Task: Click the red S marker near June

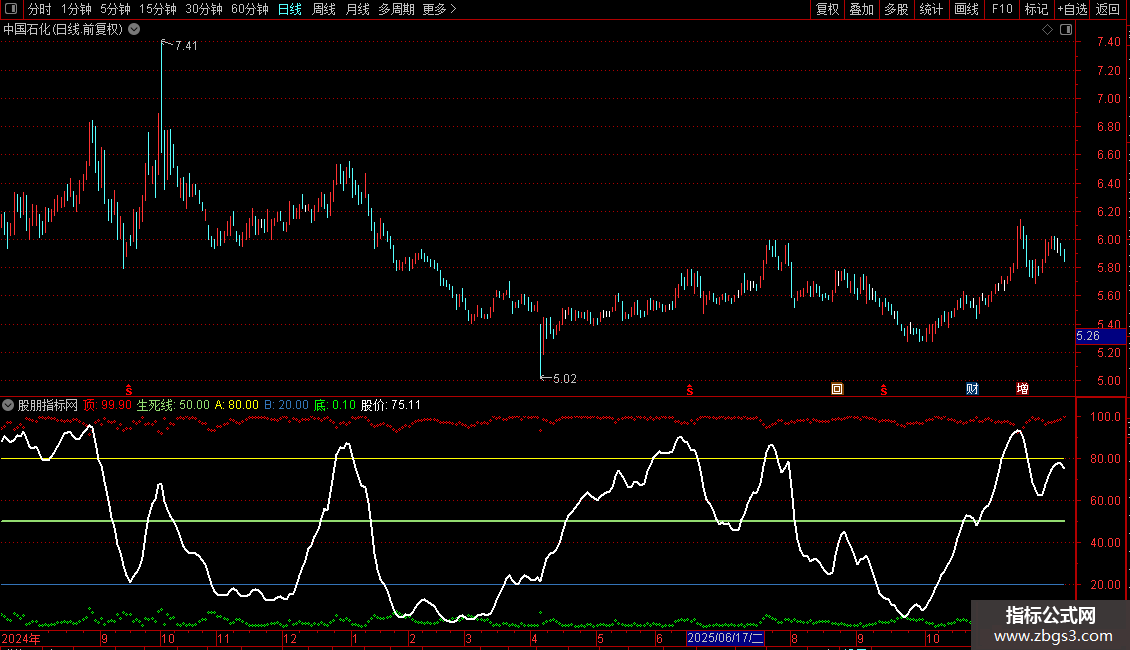Action: [690, 390]
